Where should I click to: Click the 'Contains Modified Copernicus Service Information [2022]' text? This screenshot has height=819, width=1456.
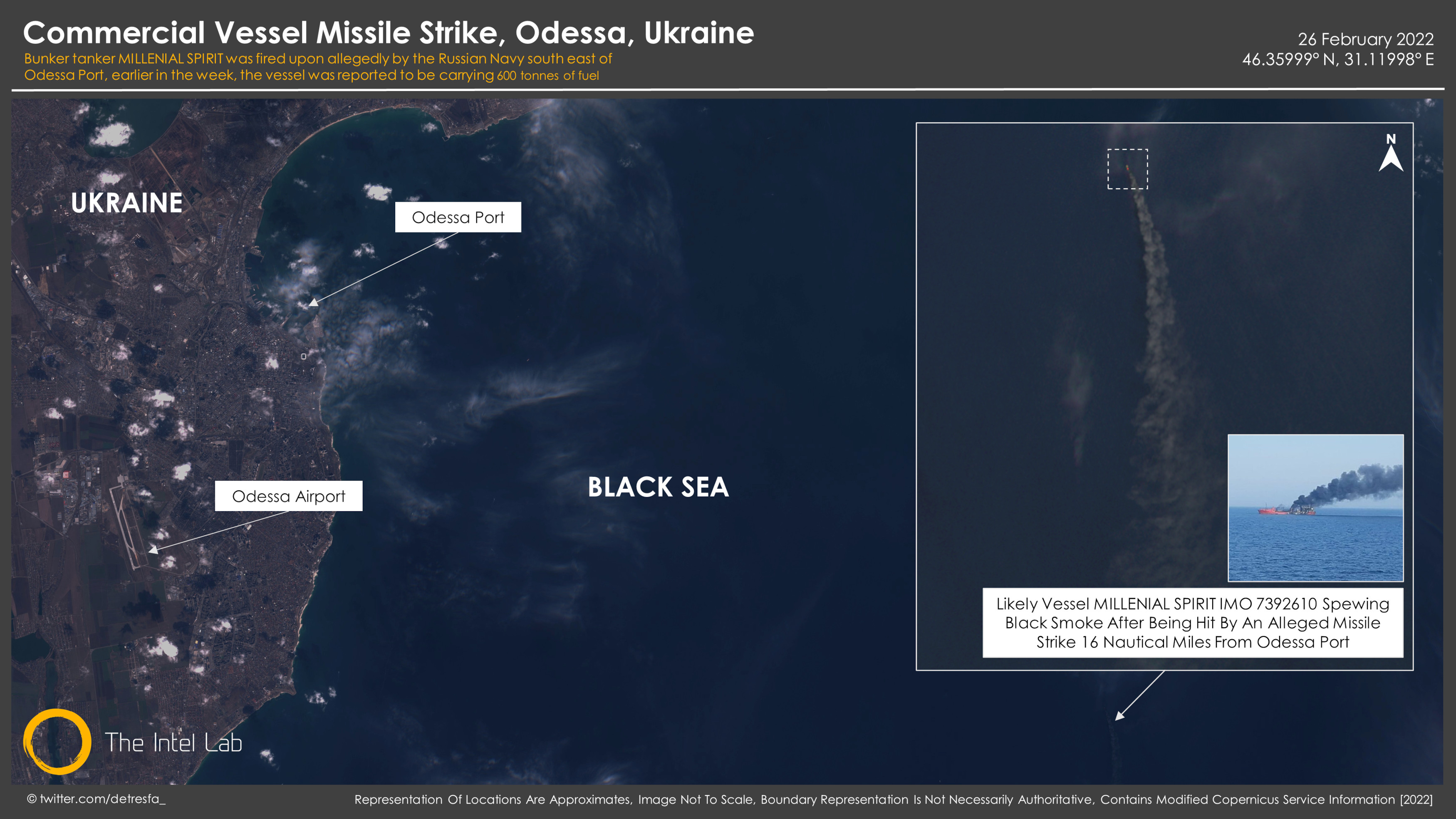click(1266, 799)
